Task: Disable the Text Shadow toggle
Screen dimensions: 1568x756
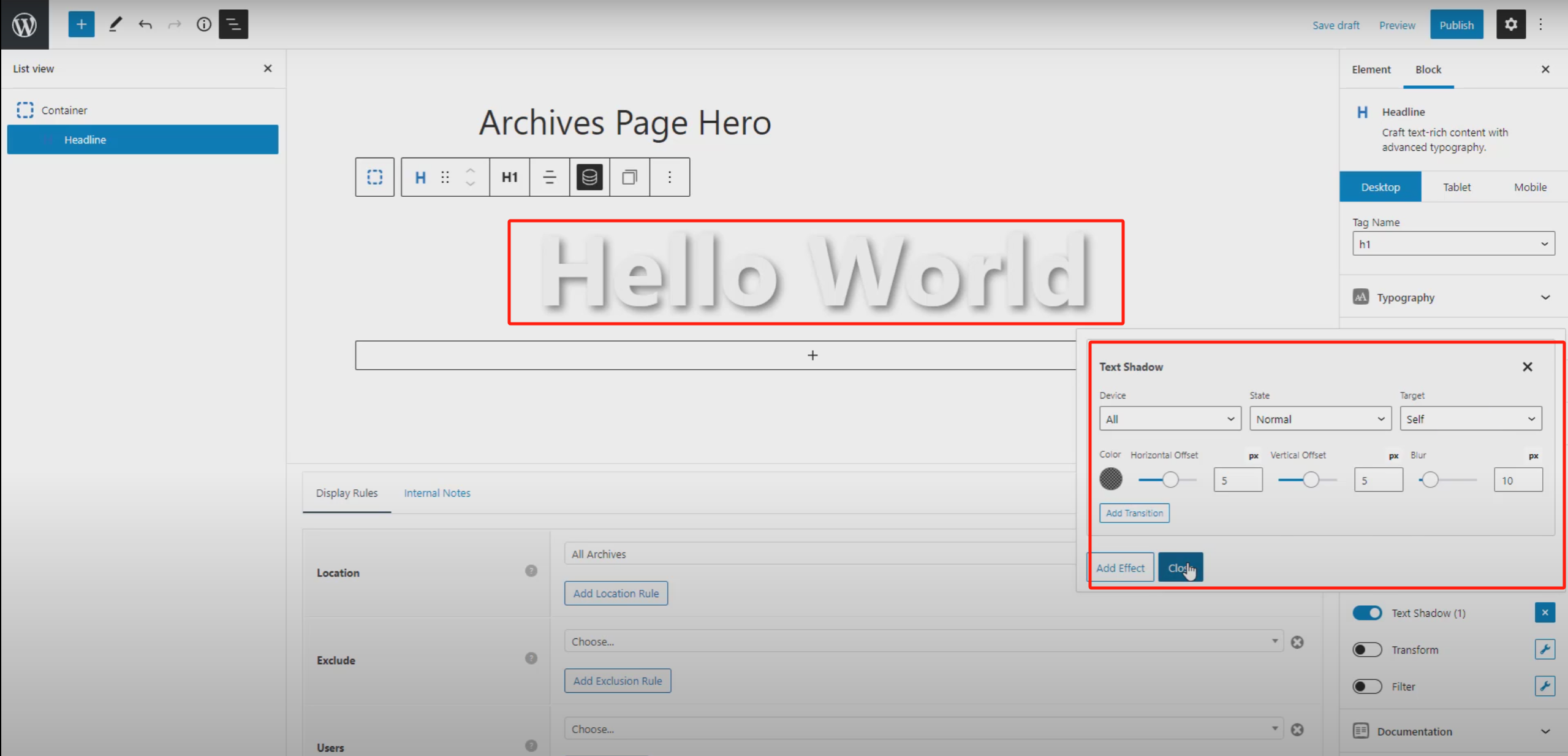Action: pos(1367,613)
